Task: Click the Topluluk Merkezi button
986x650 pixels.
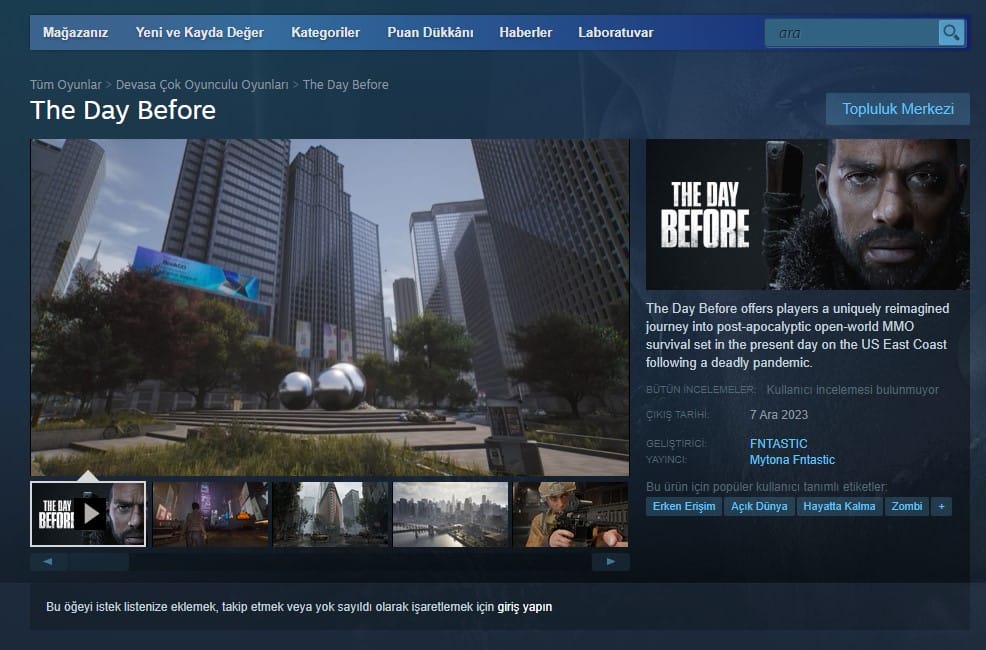Action: [x=897, y=109]
